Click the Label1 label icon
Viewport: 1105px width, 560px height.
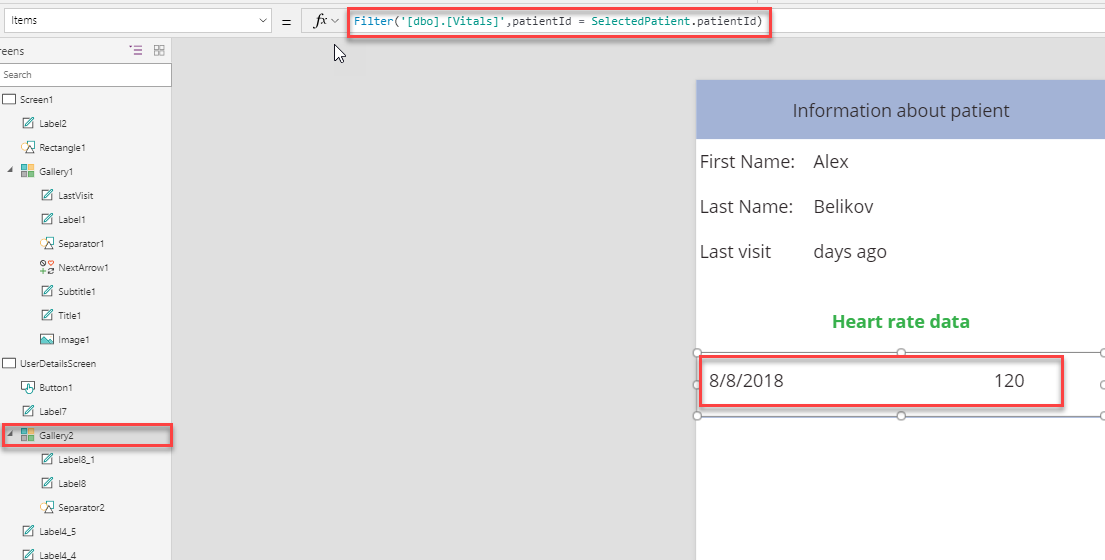(47, 219)
